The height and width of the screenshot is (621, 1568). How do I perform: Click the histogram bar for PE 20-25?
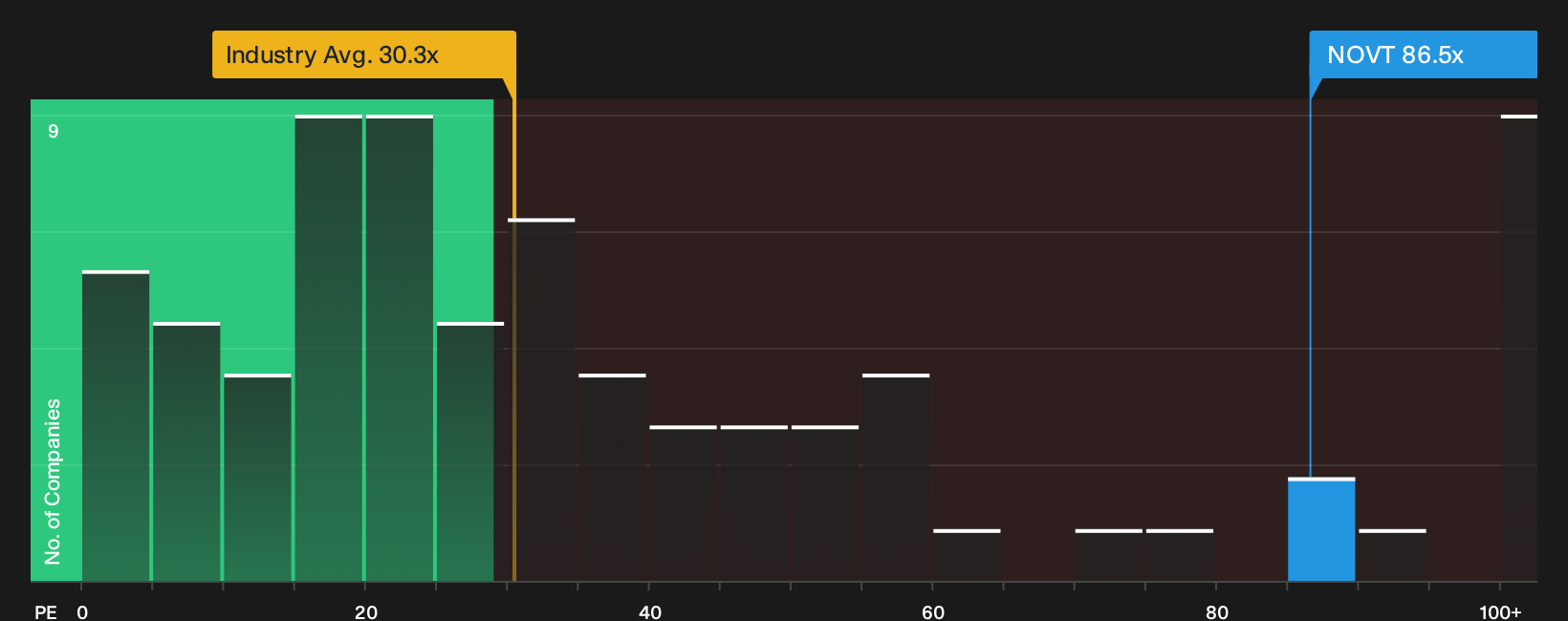400,348
